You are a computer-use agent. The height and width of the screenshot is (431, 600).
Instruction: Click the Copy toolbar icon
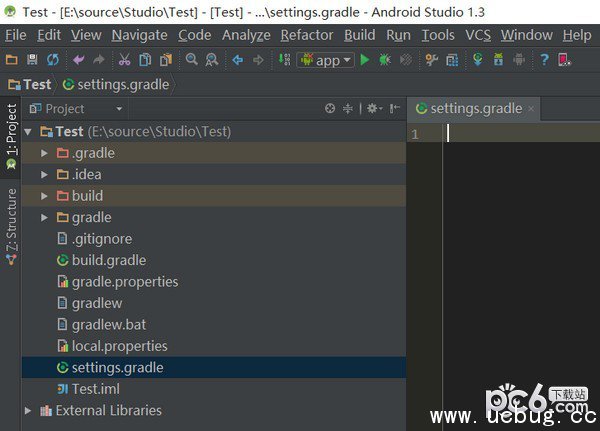145,60
